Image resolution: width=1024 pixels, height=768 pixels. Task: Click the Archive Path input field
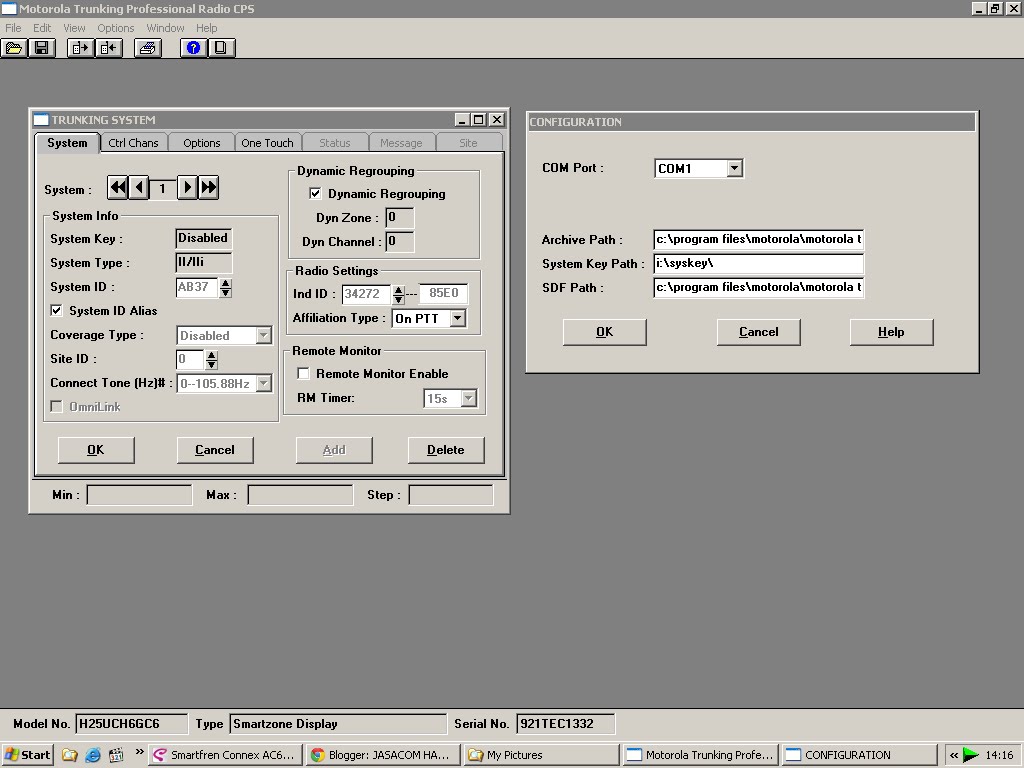[x=758, y=239]
